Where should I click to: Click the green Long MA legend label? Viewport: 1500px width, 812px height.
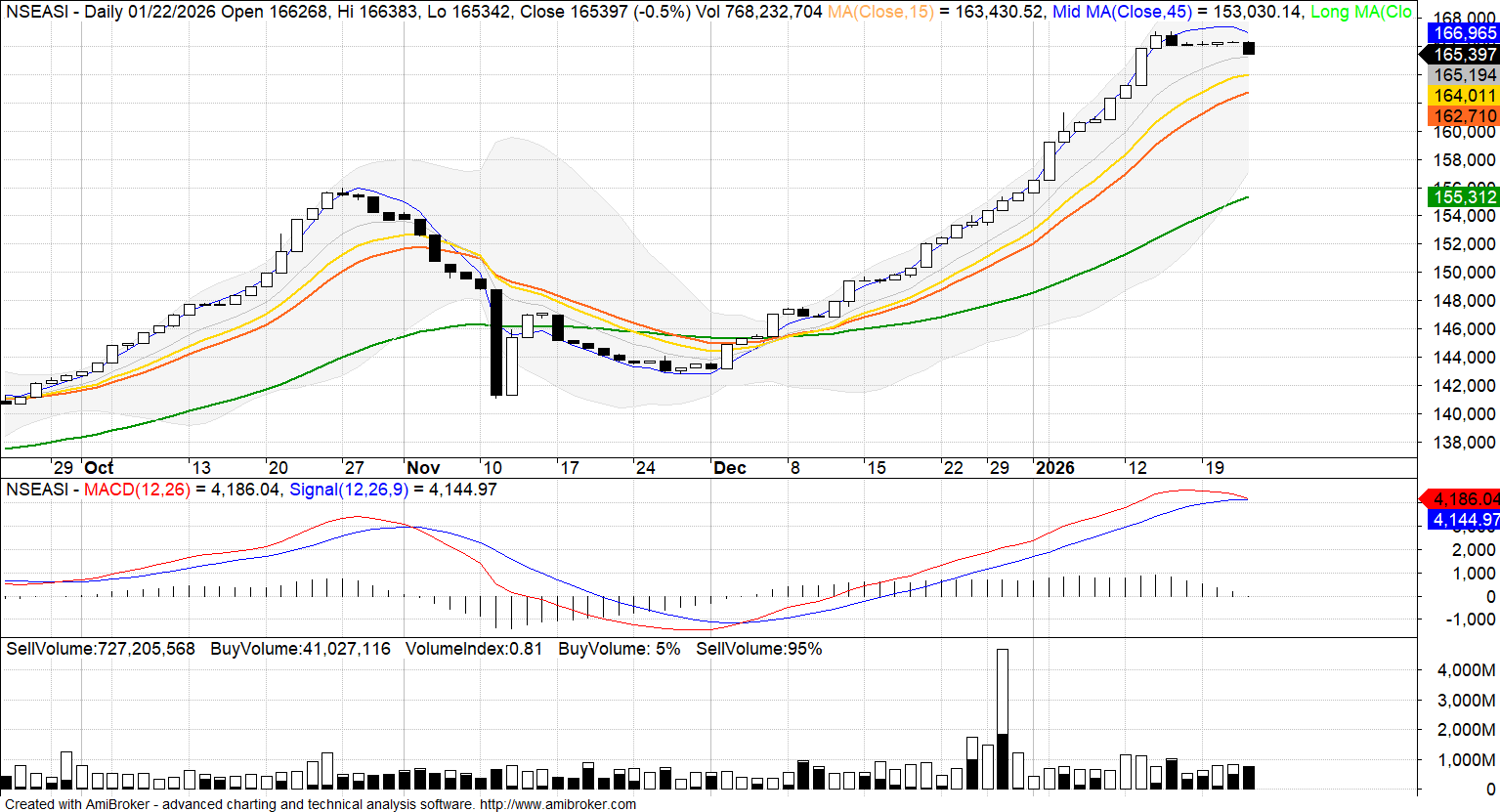pyautogui.click(x=1360, y=12)
